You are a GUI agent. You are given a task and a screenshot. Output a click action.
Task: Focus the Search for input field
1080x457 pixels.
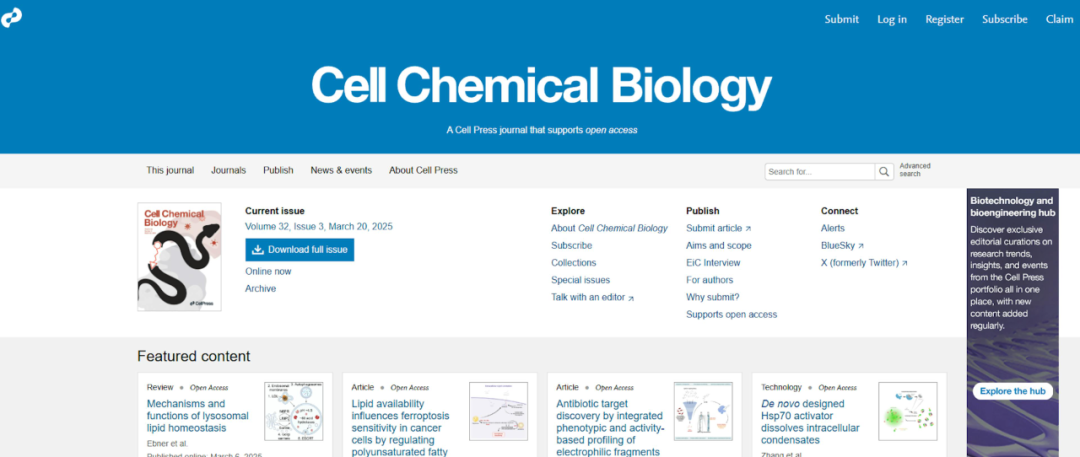click(x=819, y=172)
